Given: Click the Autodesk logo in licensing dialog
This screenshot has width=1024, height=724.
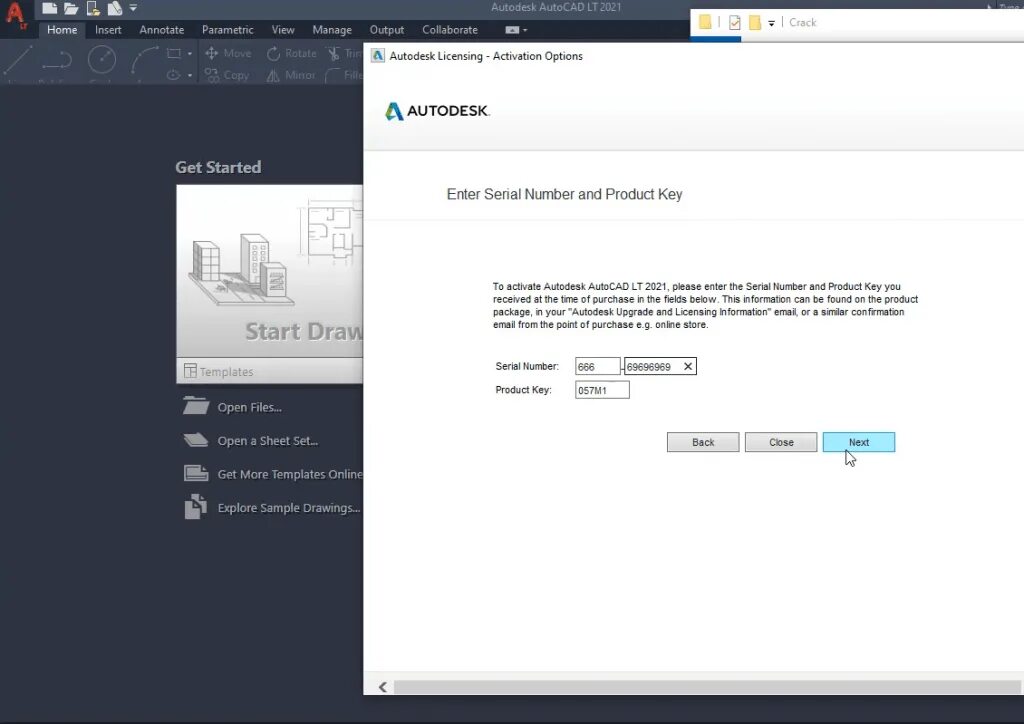Looking at the screenshot, I should pos(437,111).
